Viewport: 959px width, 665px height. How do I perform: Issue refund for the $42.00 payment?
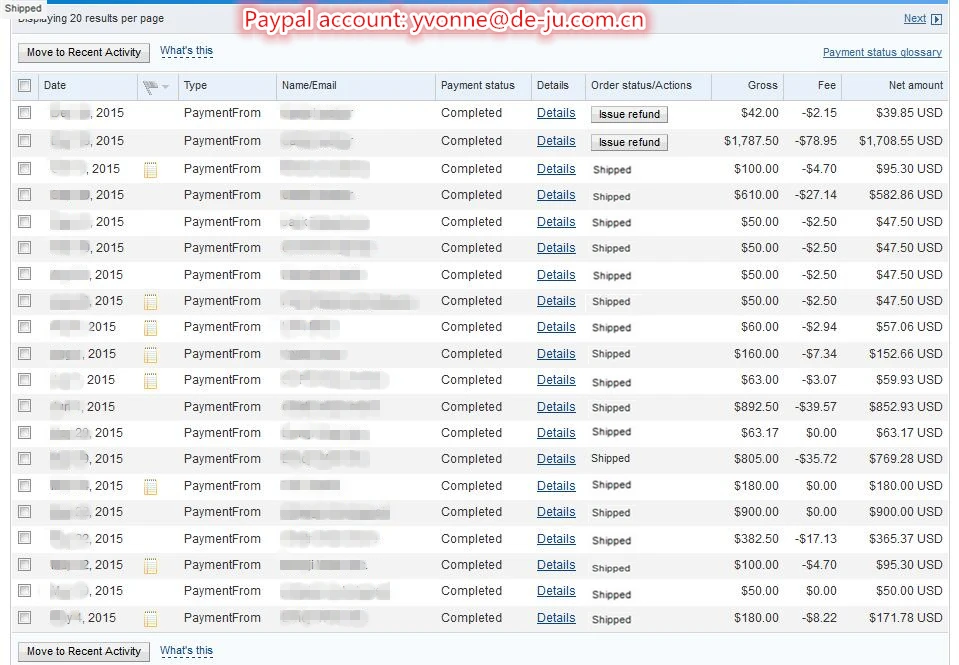tap(629, 114)
